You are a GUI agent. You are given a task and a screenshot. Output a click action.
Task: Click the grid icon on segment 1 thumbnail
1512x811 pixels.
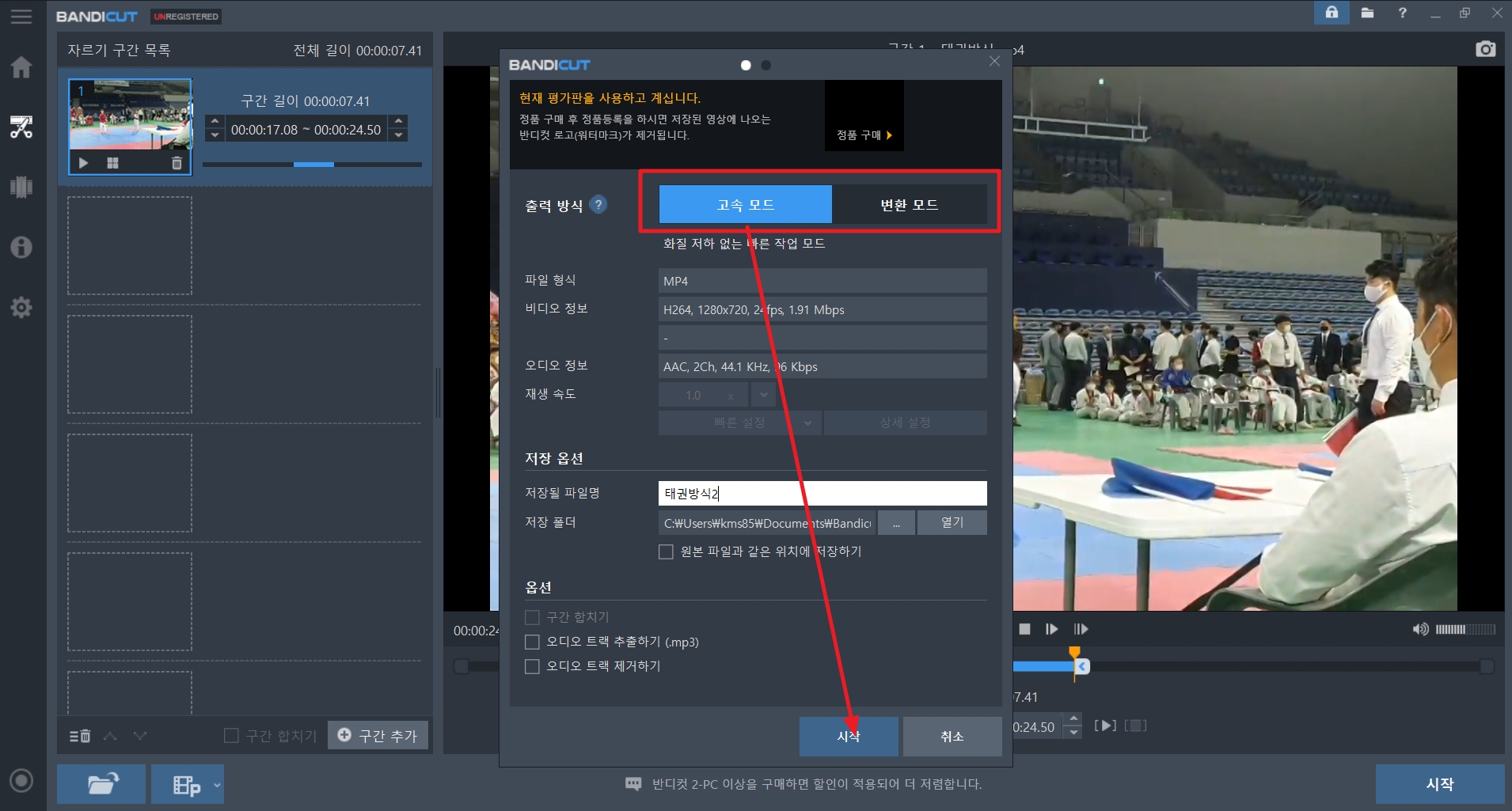point(112,163)
